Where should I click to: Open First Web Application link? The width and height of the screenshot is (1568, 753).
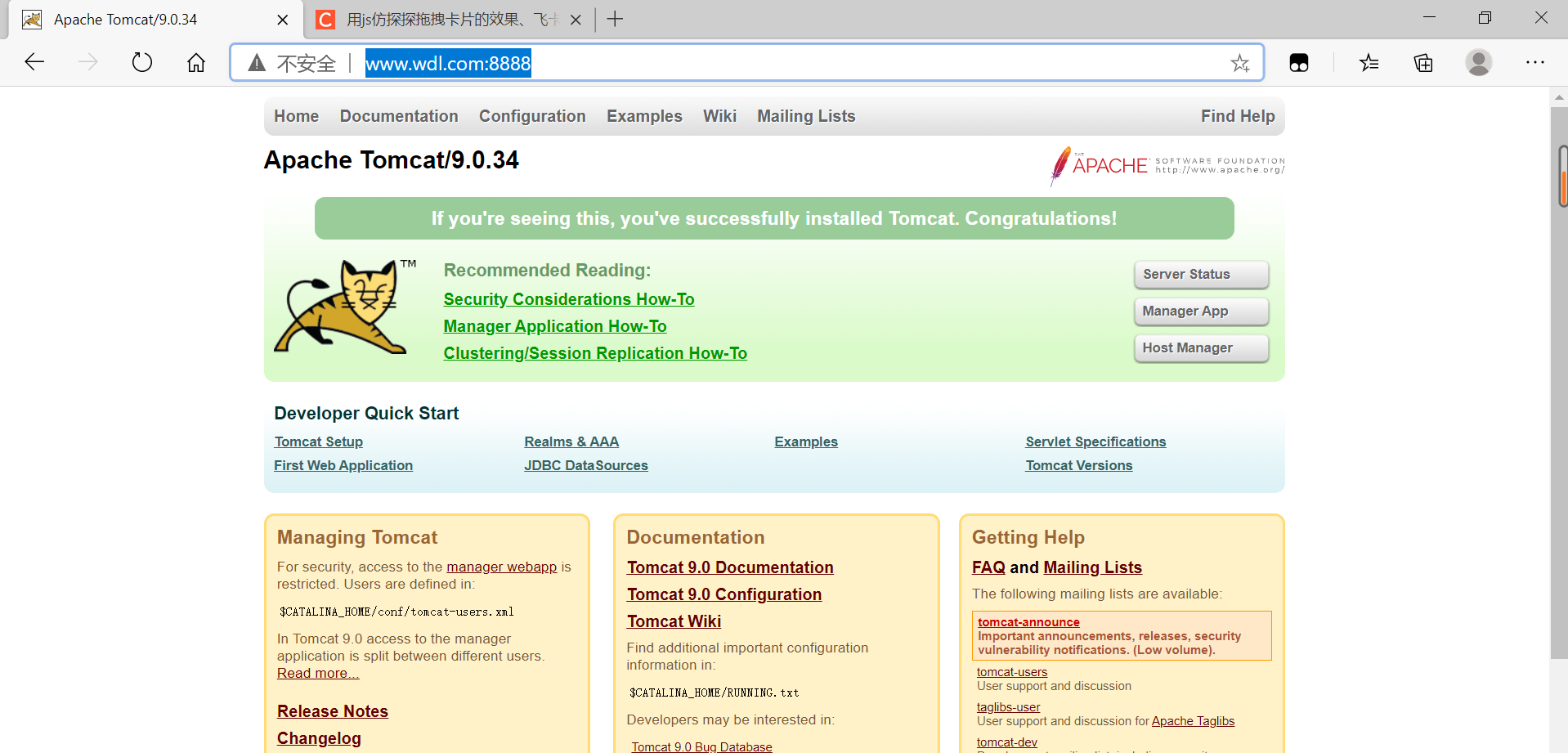click(343, 465)
